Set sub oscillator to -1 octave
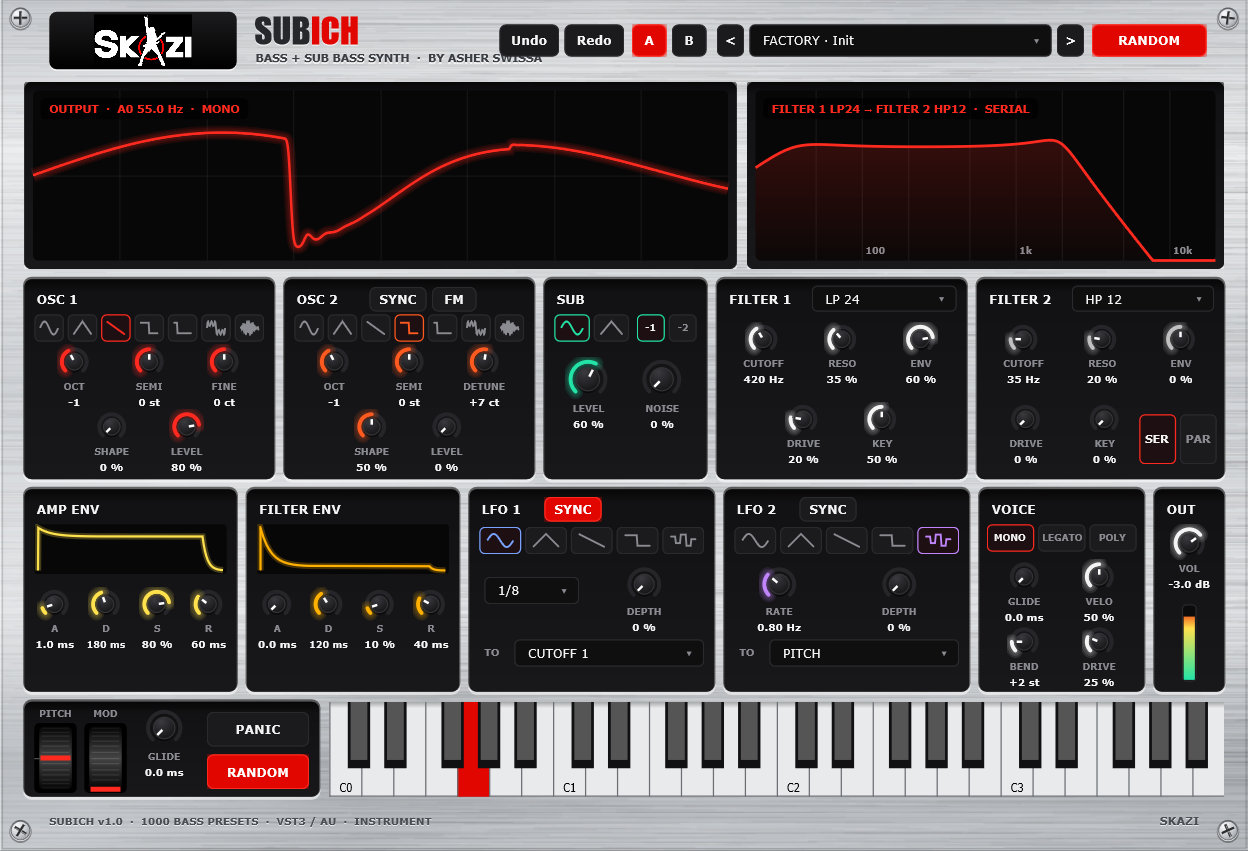 pyautogui.click(x=651, y=327)
